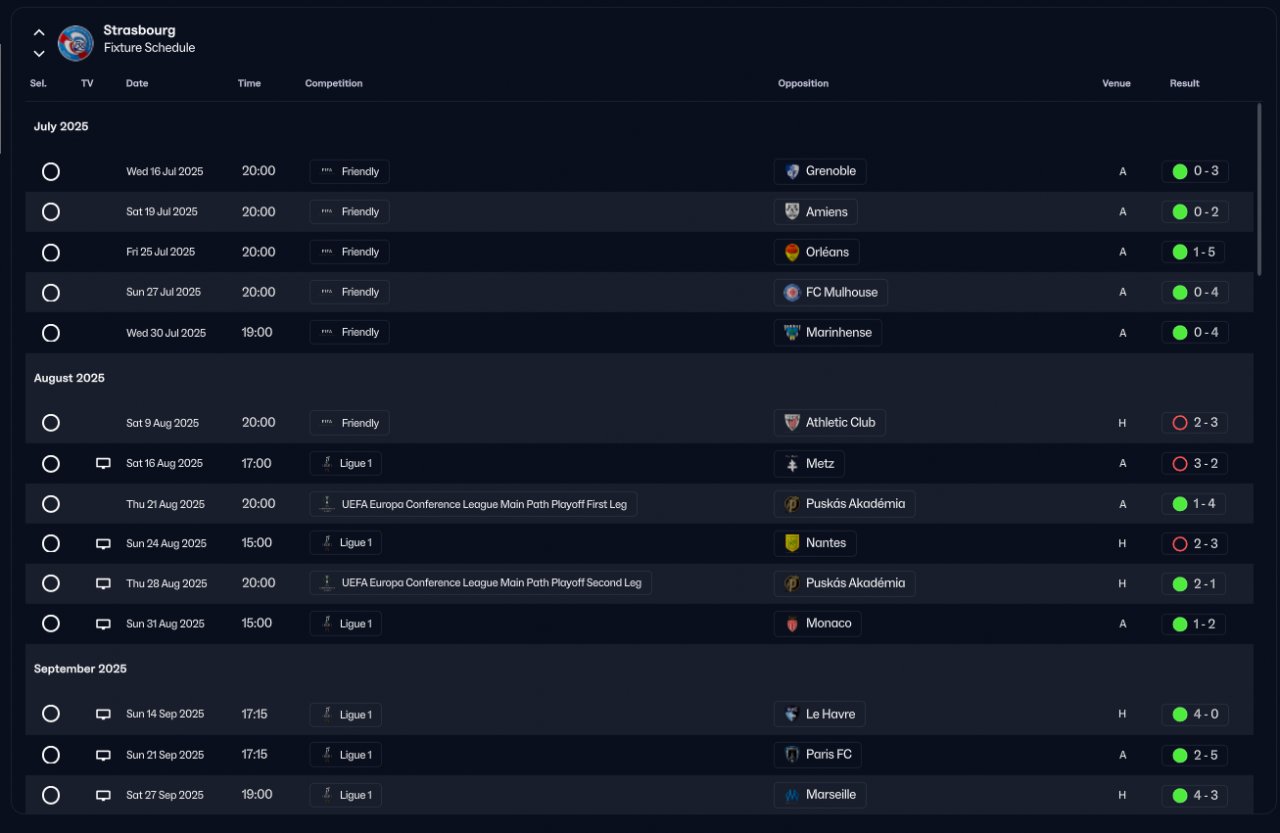Screen dimensions: 1280x833
Task: Open the 0 - 3 result against Grenoble
Action: (x=1195, y=171)
